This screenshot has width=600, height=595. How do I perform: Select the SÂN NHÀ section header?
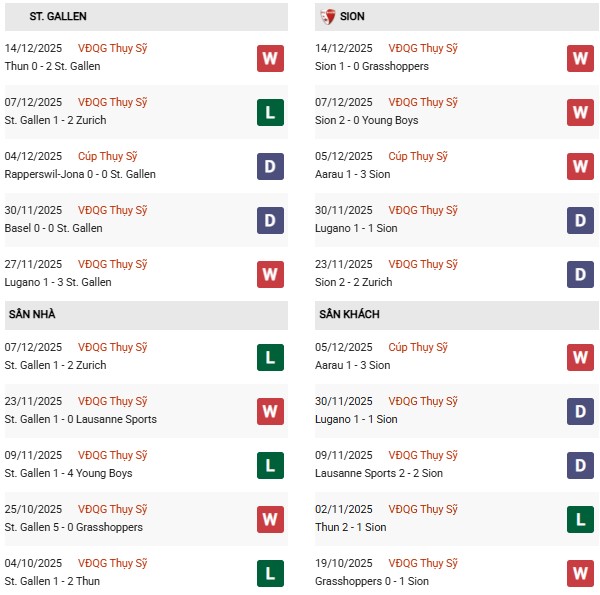pyautogui.click(x=32, y=315)
